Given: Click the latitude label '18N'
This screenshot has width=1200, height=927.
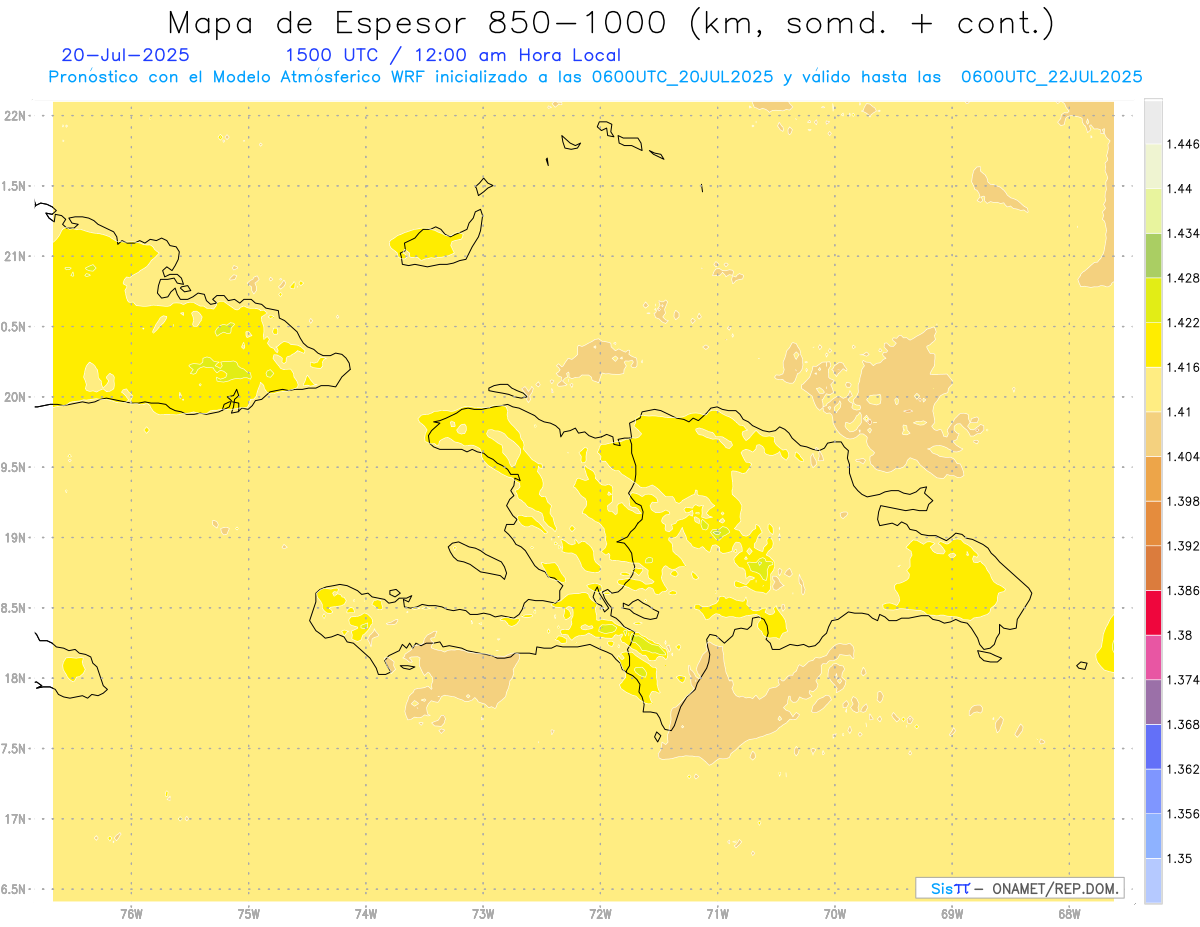Looking at the screenshot, I should point(15,678).
